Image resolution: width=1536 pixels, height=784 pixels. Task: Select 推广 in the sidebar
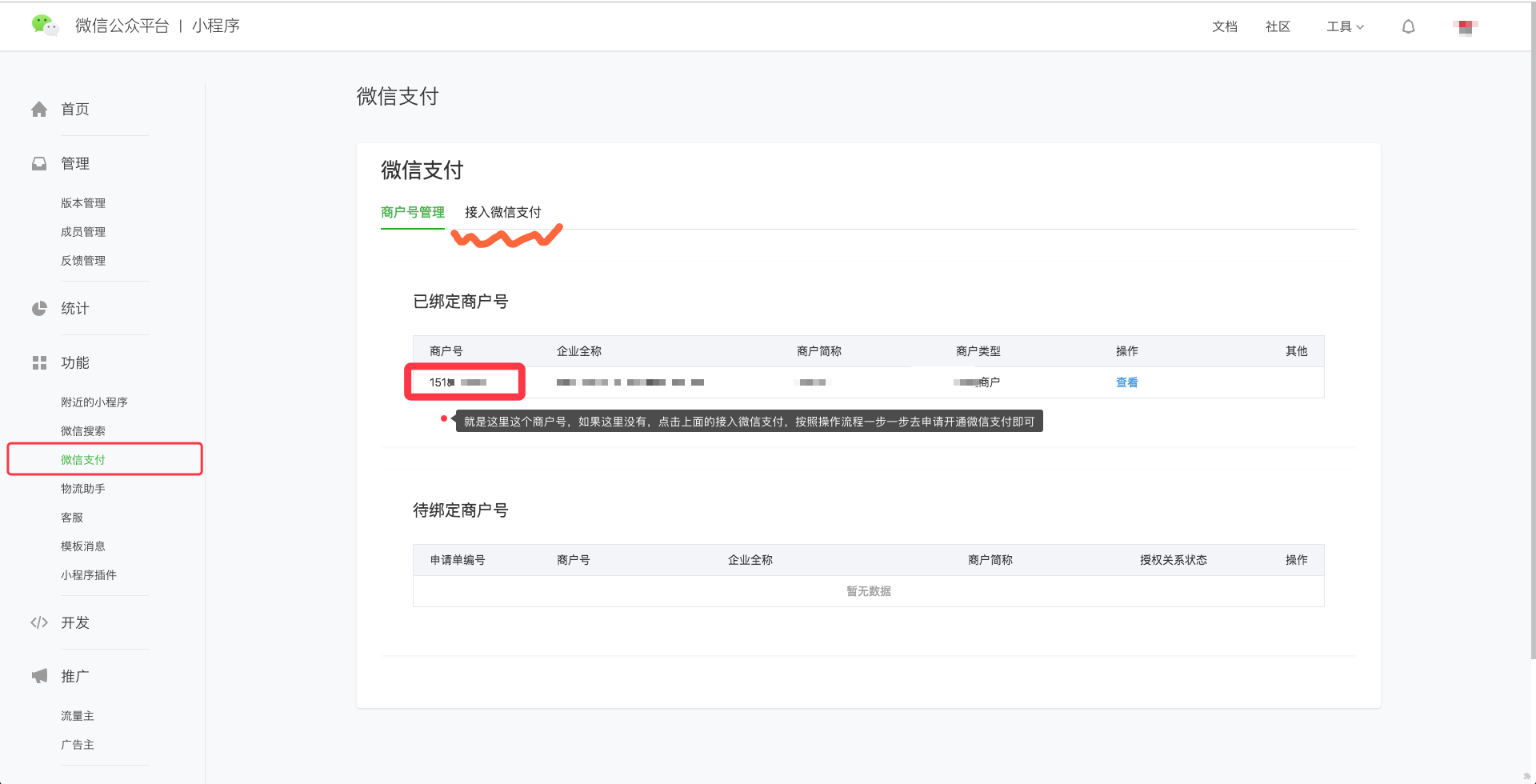pos(75,677)
